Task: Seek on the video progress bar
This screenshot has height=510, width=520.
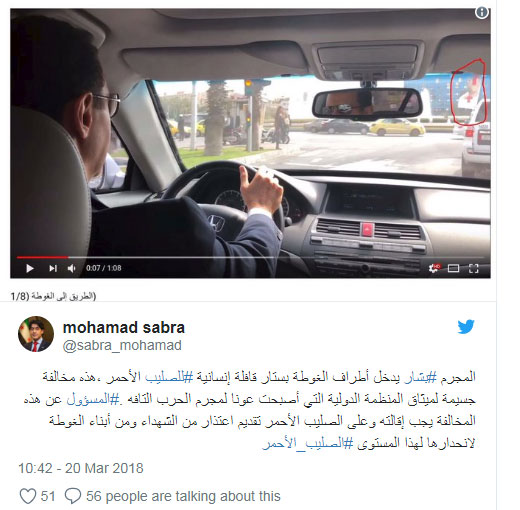Action: tap(250, 257)
